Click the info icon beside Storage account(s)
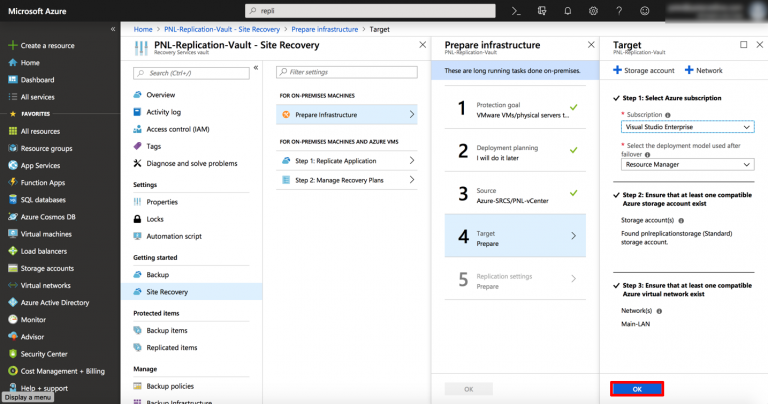 [681, 221]
